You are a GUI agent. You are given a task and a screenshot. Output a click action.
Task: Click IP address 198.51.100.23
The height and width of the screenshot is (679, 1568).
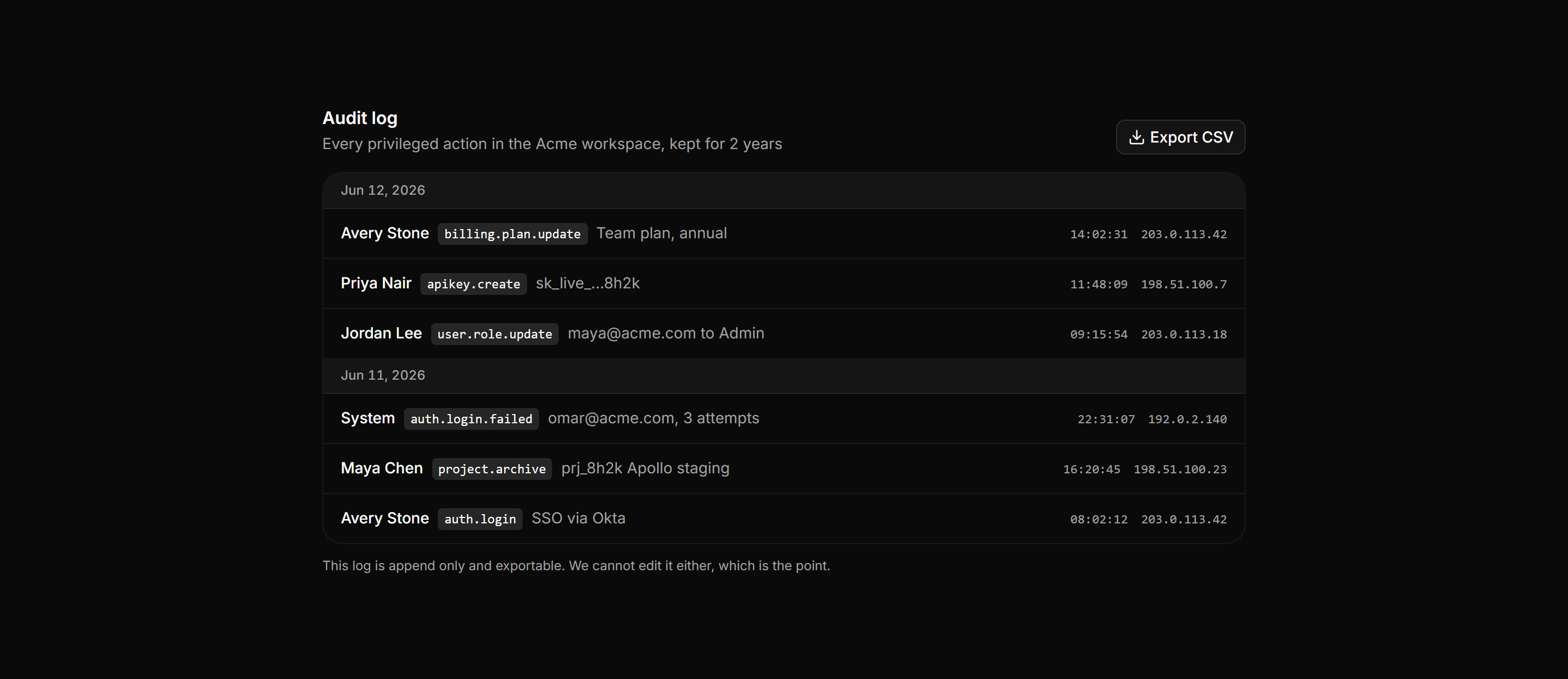click(x=1180, y=469)
